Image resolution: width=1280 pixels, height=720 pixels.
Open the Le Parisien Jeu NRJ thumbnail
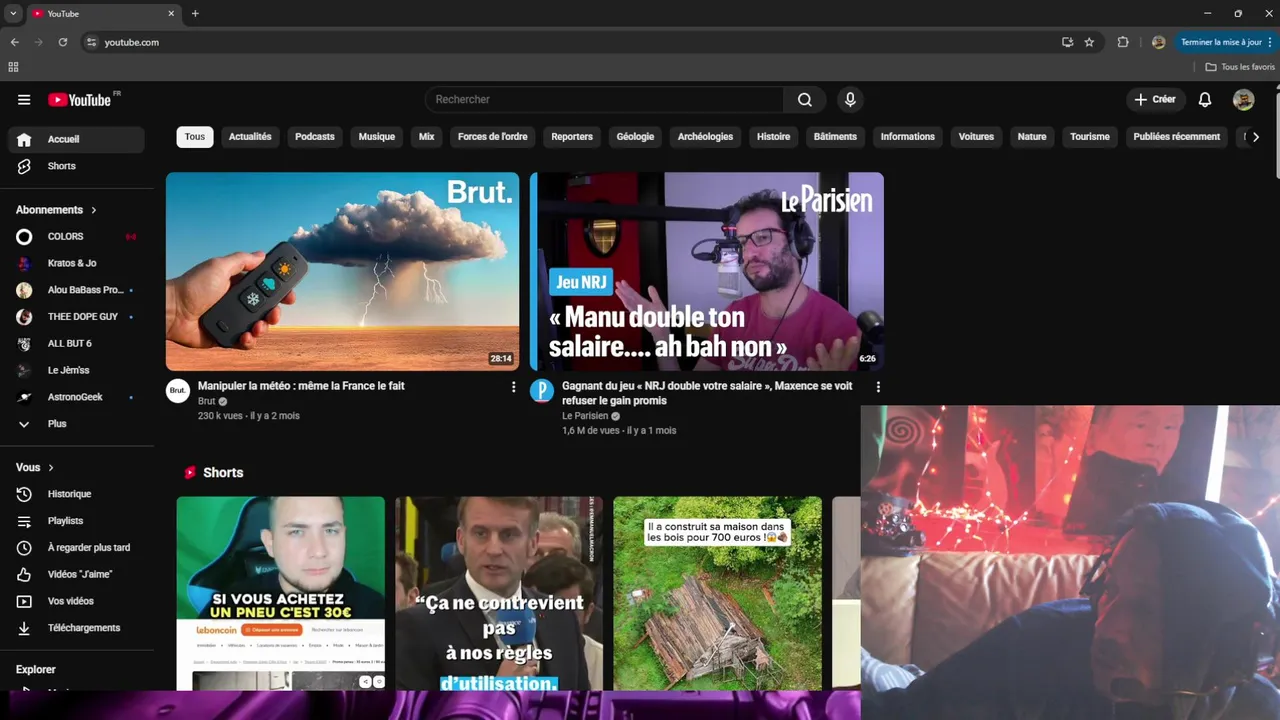click(x=707, y=271)
